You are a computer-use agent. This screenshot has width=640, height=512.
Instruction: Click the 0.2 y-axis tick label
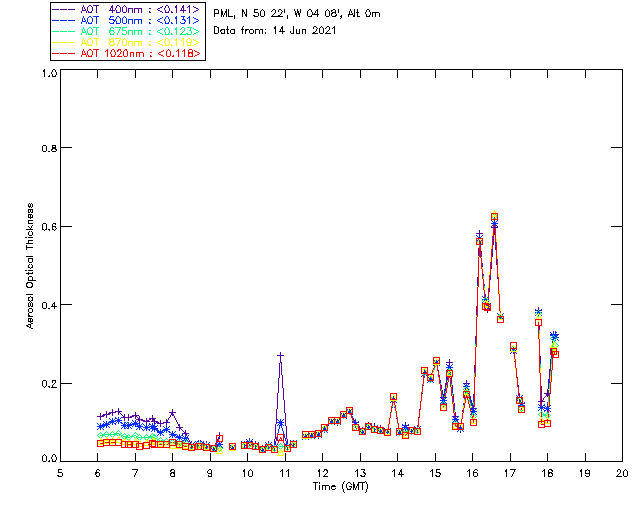click(49, 384)
